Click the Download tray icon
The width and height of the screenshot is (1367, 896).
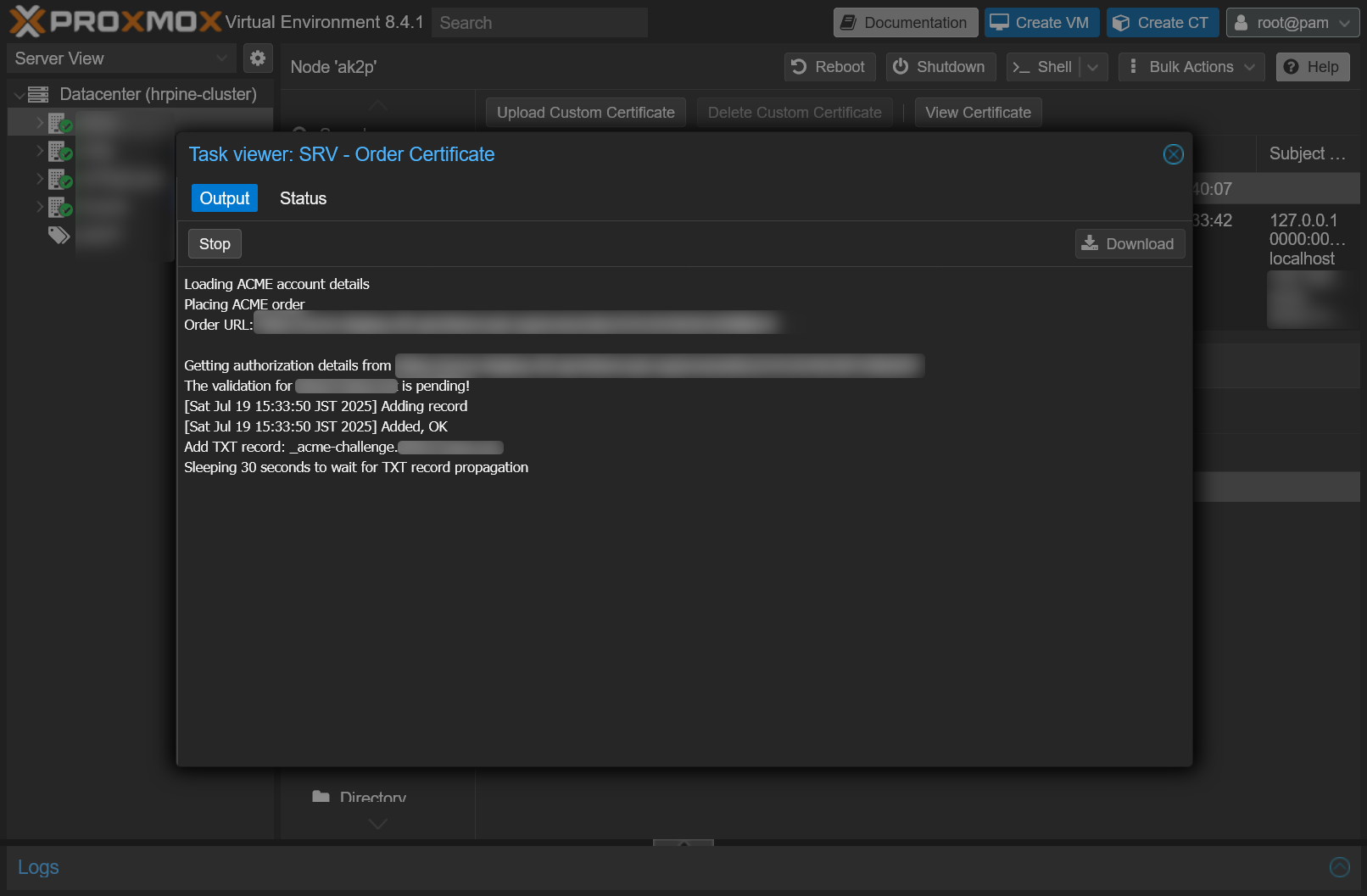pos(1090,243)
